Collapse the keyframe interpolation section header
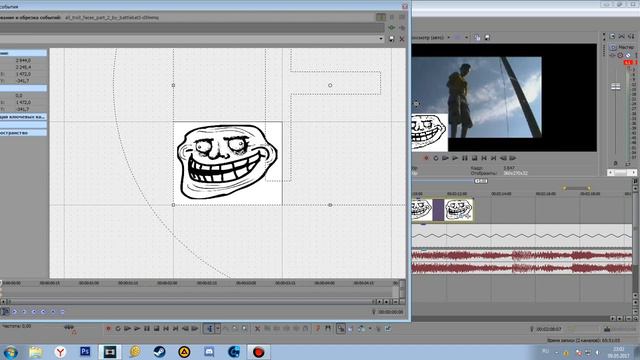640x360 pixels. [23, 117]
